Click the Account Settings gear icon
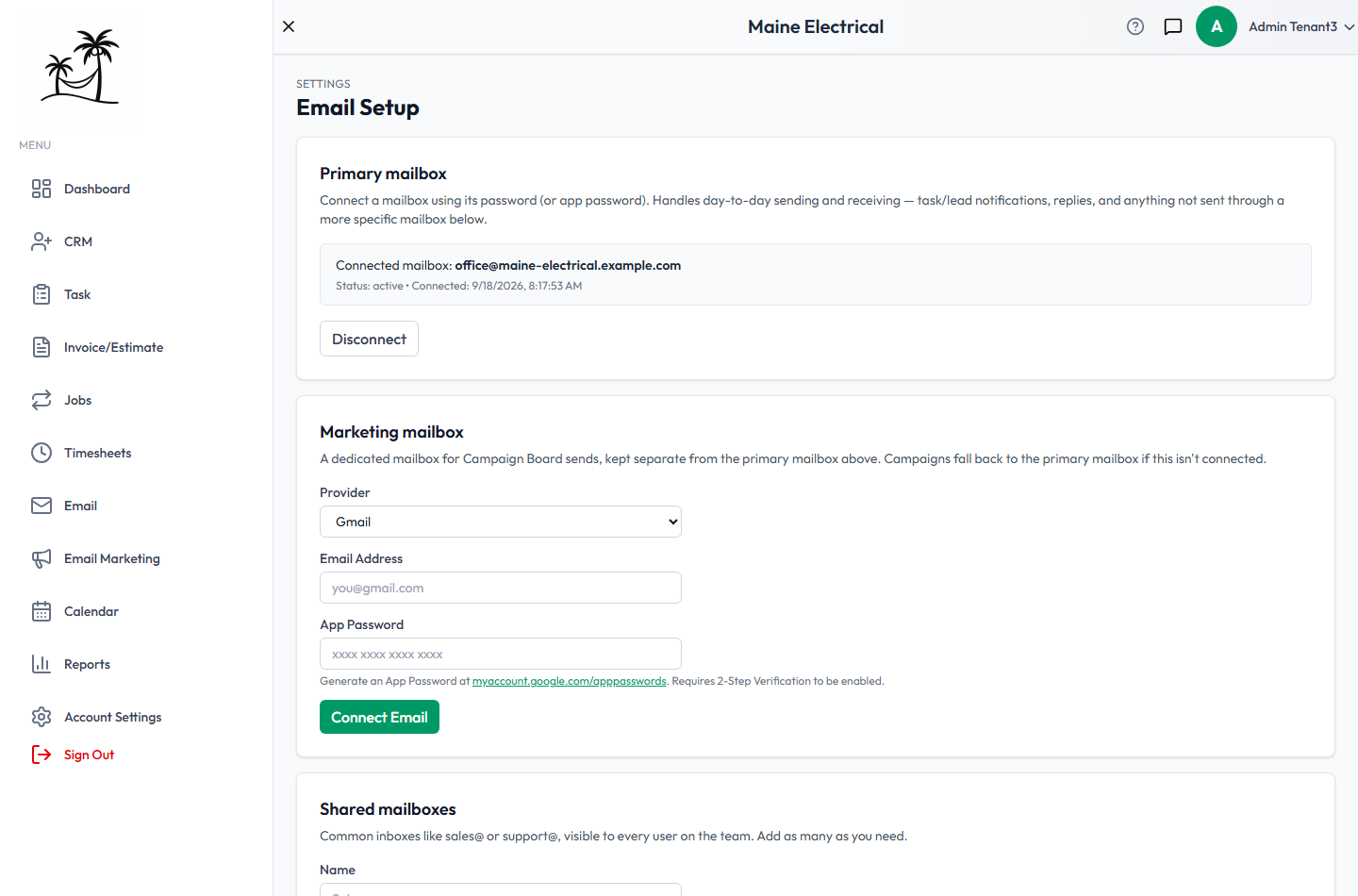 [x=41, y=717]
